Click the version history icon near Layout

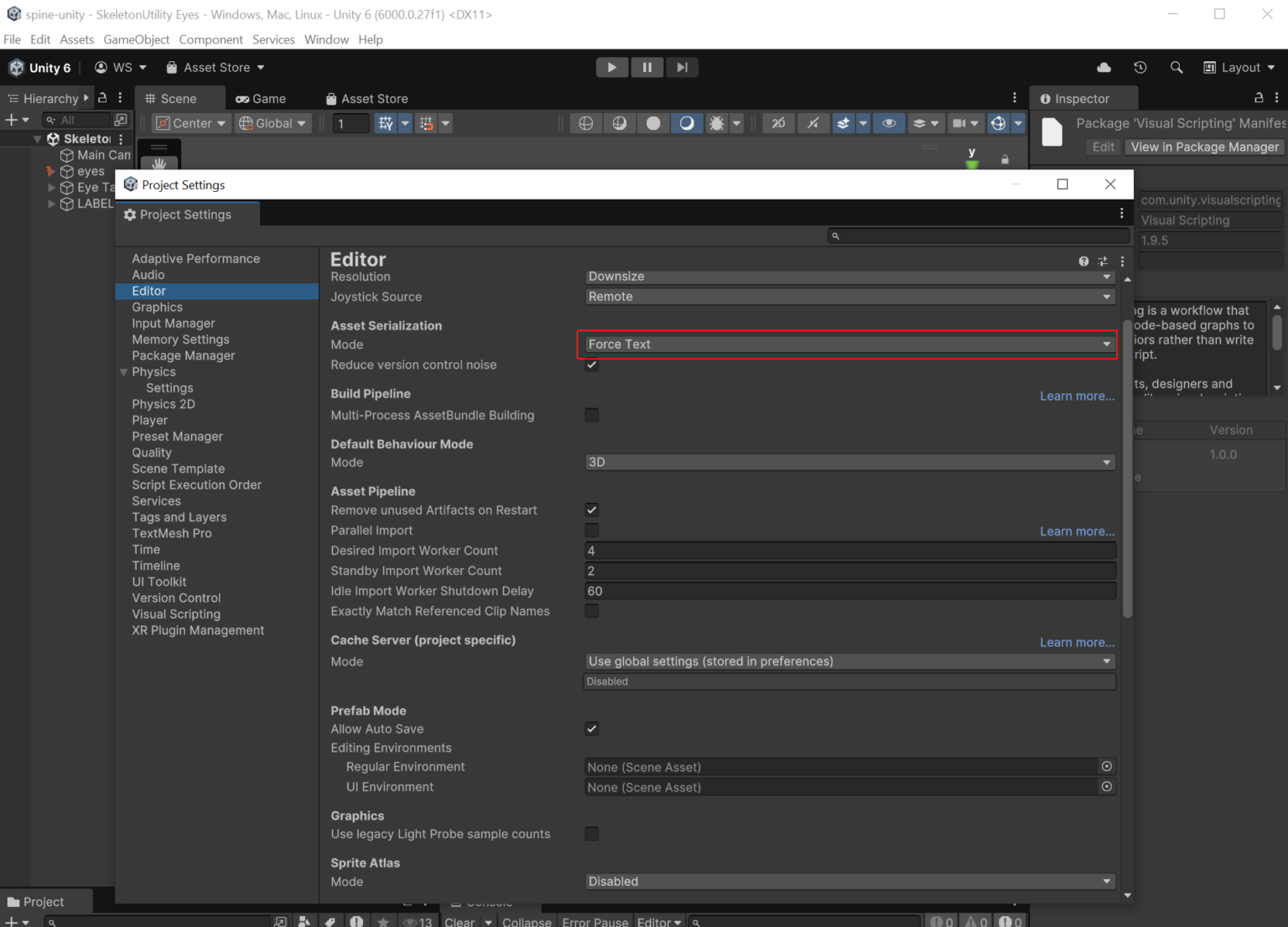tap(1140, 67)
